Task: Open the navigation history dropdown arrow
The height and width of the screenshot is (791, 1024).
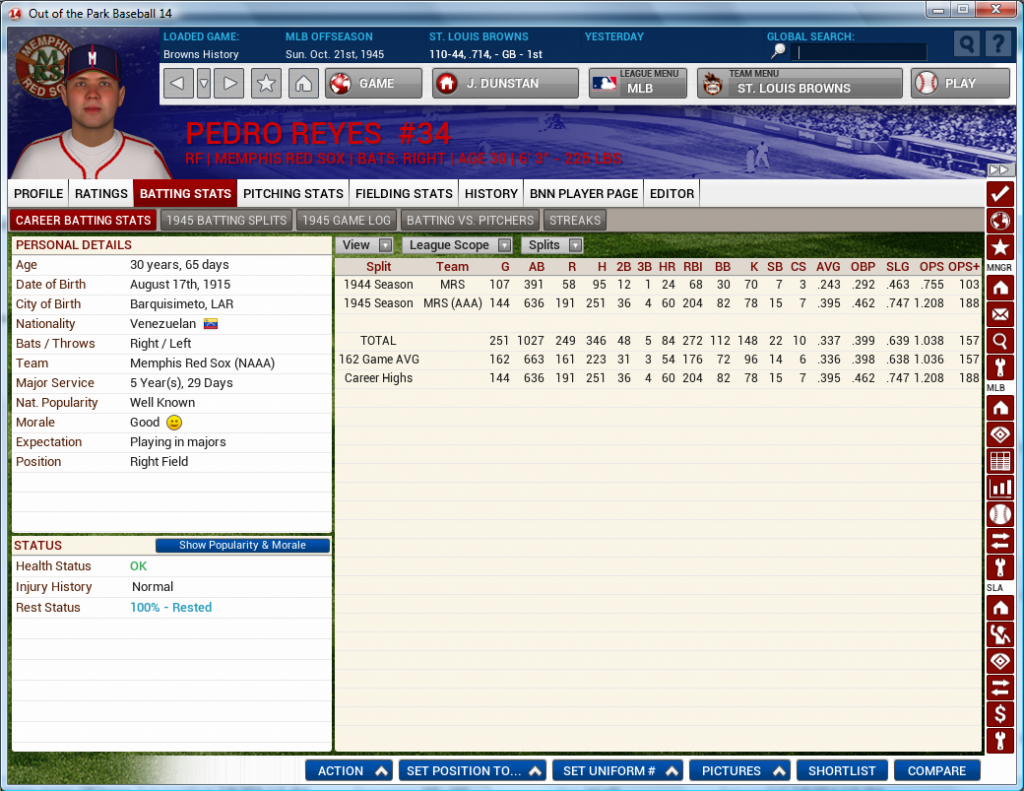Action: (x=204, y=84)
